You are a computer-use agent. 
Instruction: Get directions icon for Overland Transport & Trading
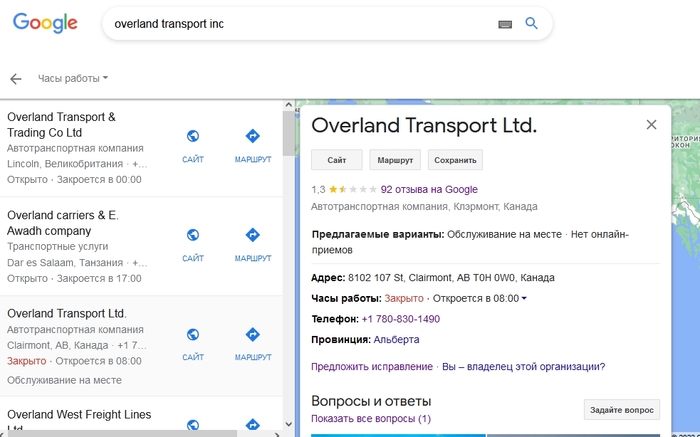tap(252, 136)
